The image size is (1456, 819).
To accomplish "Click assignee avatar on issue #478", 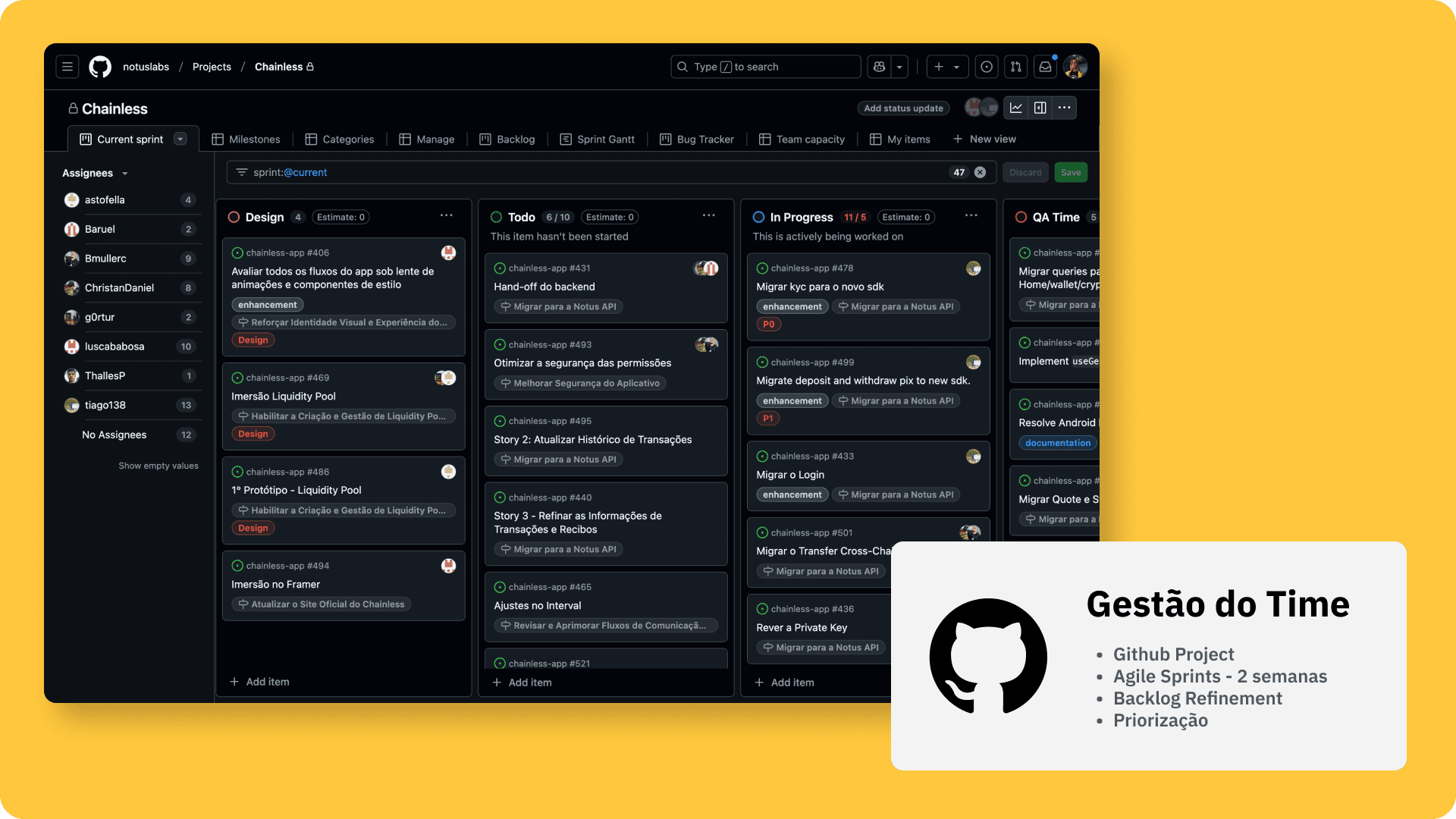I will point(974,268).
